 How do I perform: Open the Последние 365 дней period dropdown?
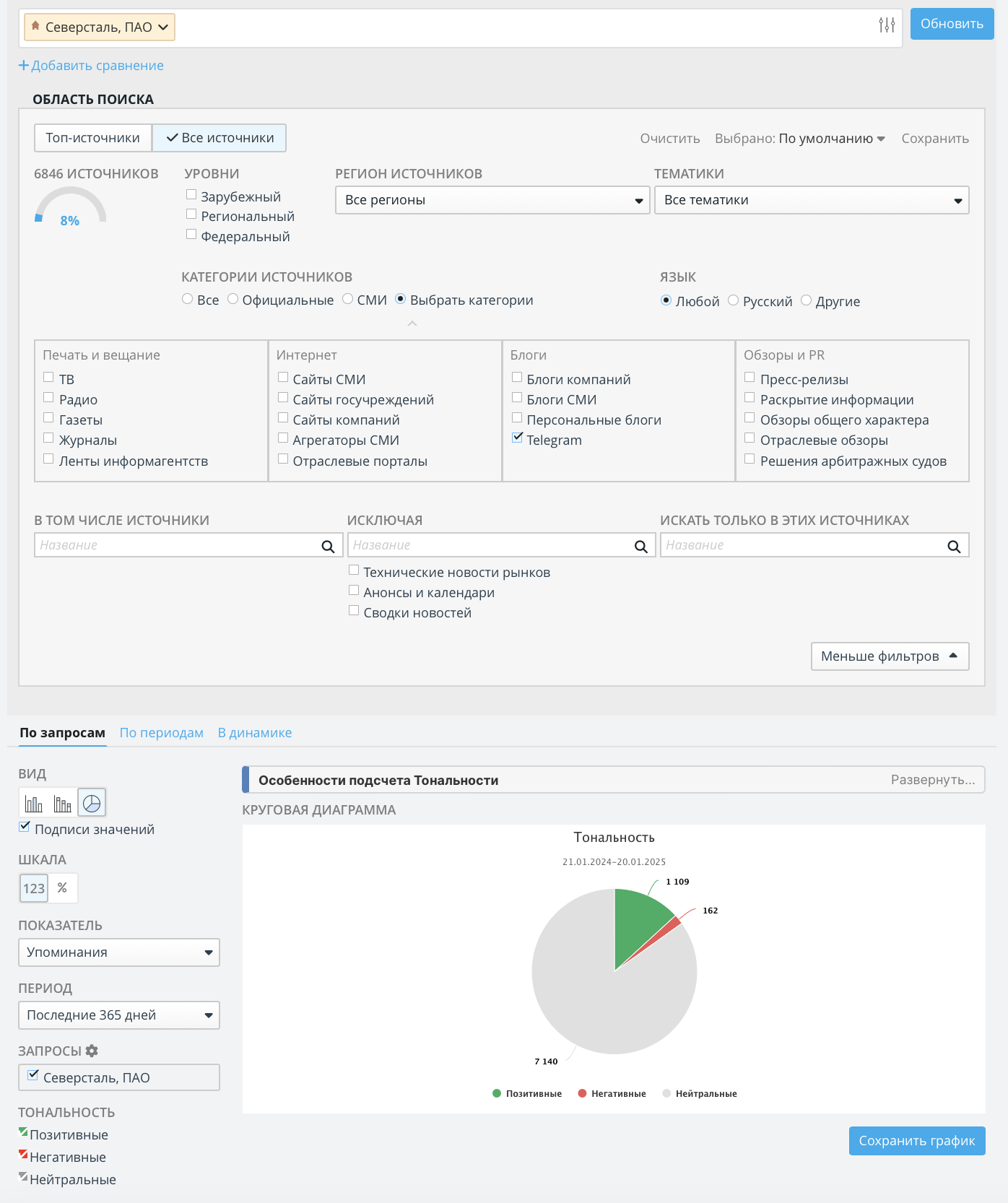[x=119, y=1015]
